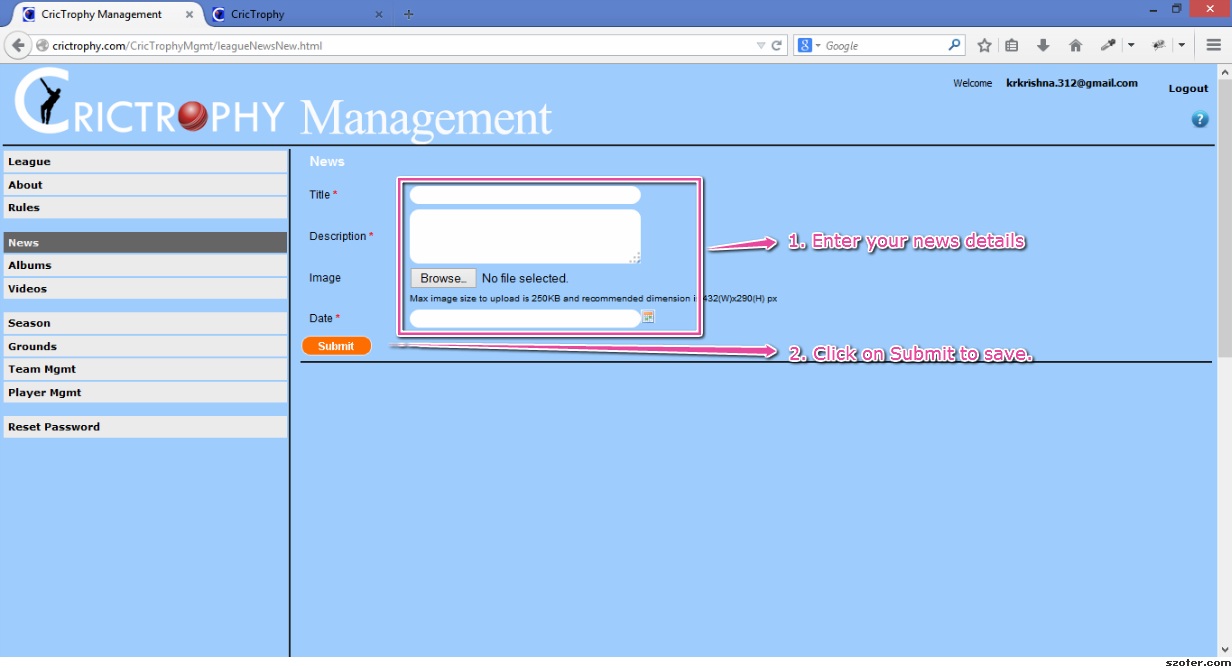Reload the page with the refresh icon
The image size is (1232, 668).
pos(776,45)
